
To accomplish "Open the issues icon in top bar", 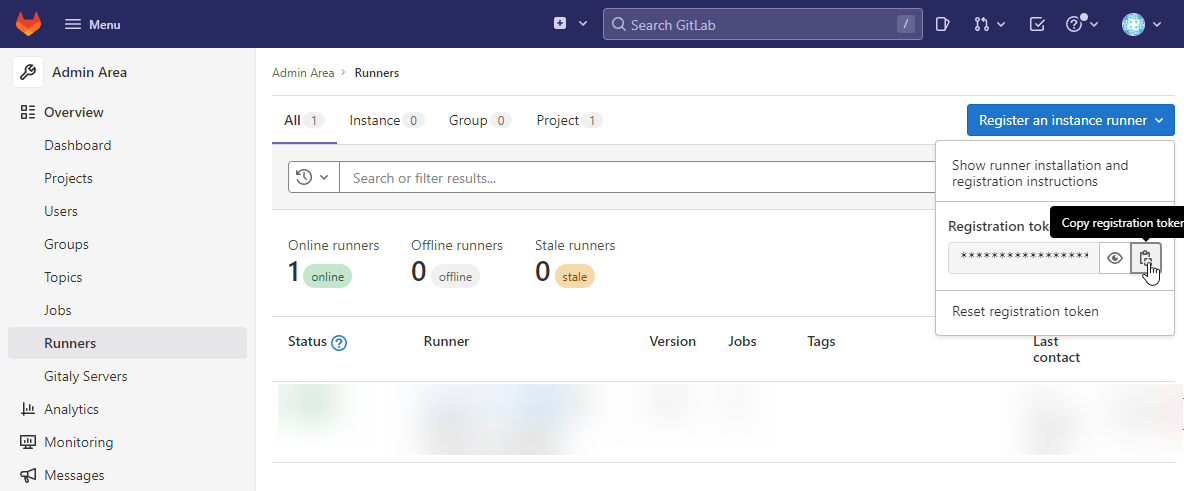I will coord(942,24).
